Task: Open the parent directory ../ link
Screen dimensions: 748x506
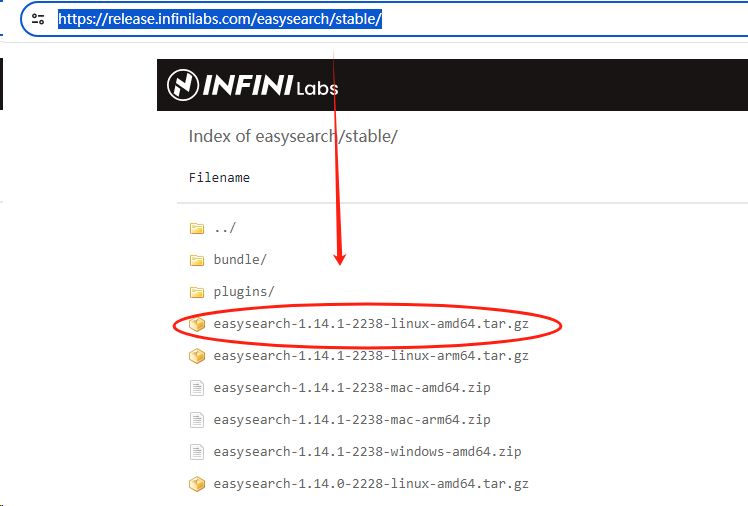Action: click(225, 228)
